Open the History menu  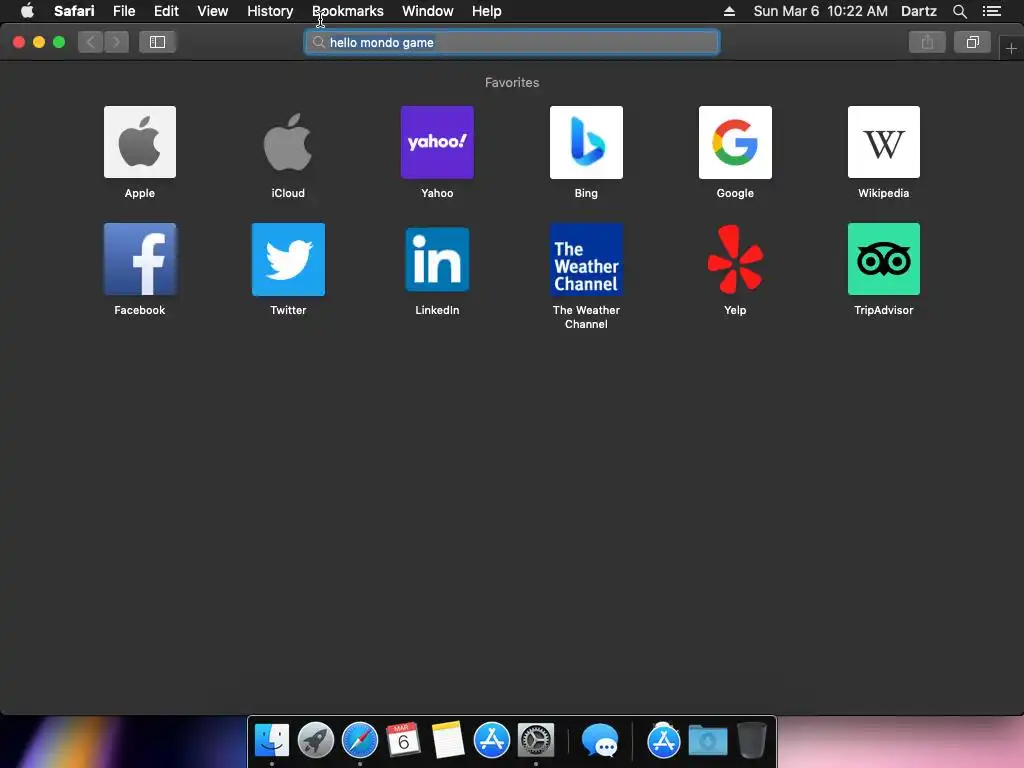(x=270, y=11)
